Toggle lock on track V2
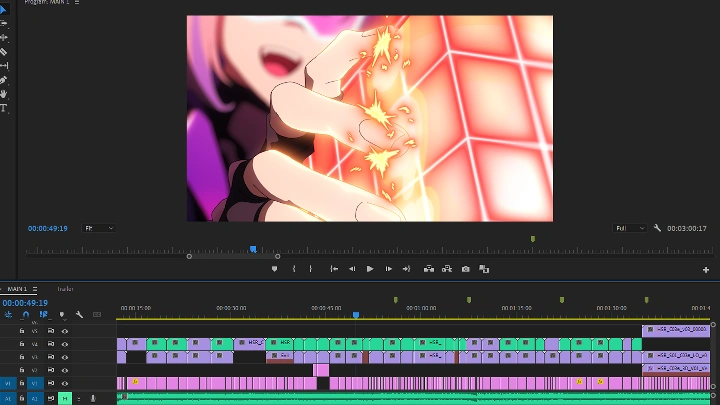This screenshot has height=405, width=720. pos(22,370)
